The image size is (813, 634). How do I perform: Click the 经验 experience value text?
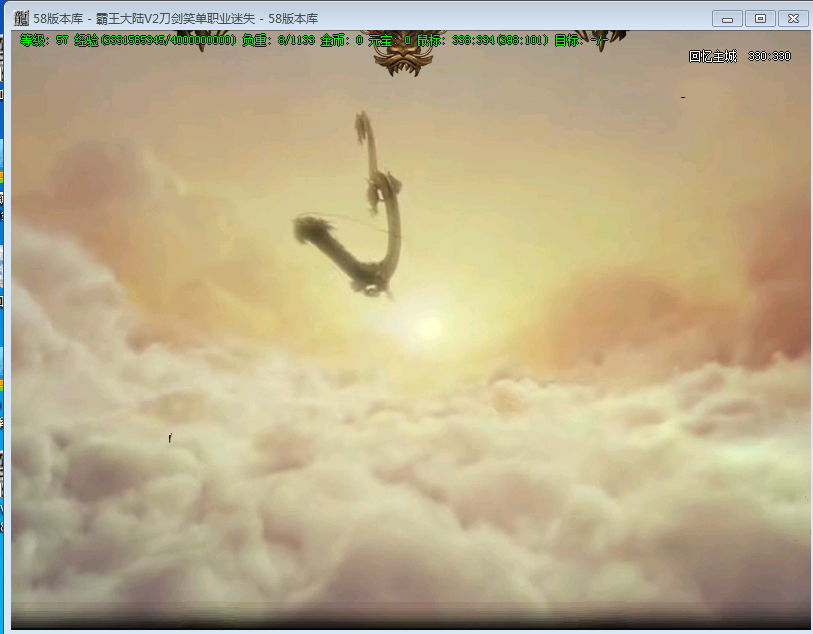point(155,40)
